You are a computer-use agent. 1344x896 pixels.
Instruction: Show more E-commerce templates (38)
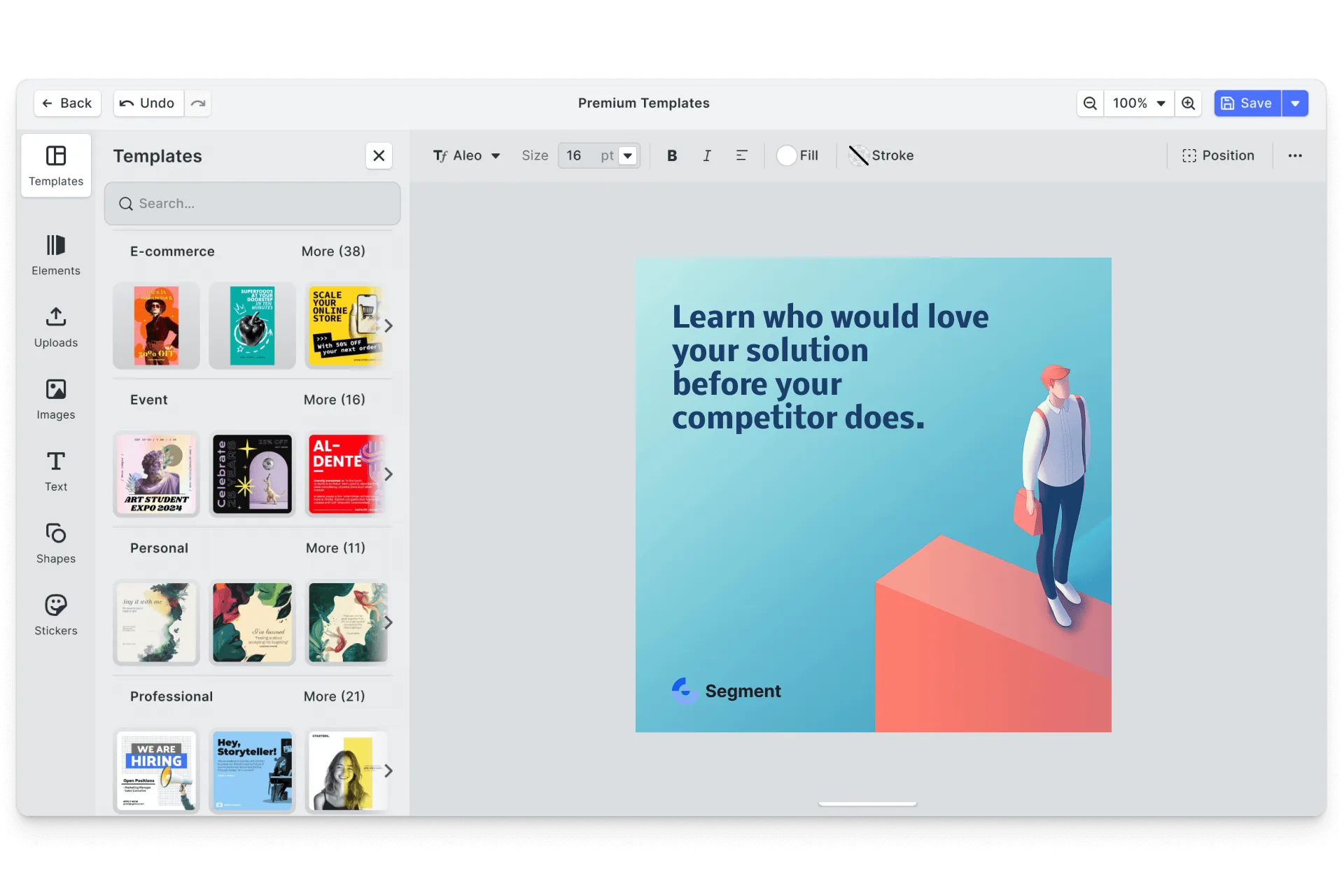[333, 251]
